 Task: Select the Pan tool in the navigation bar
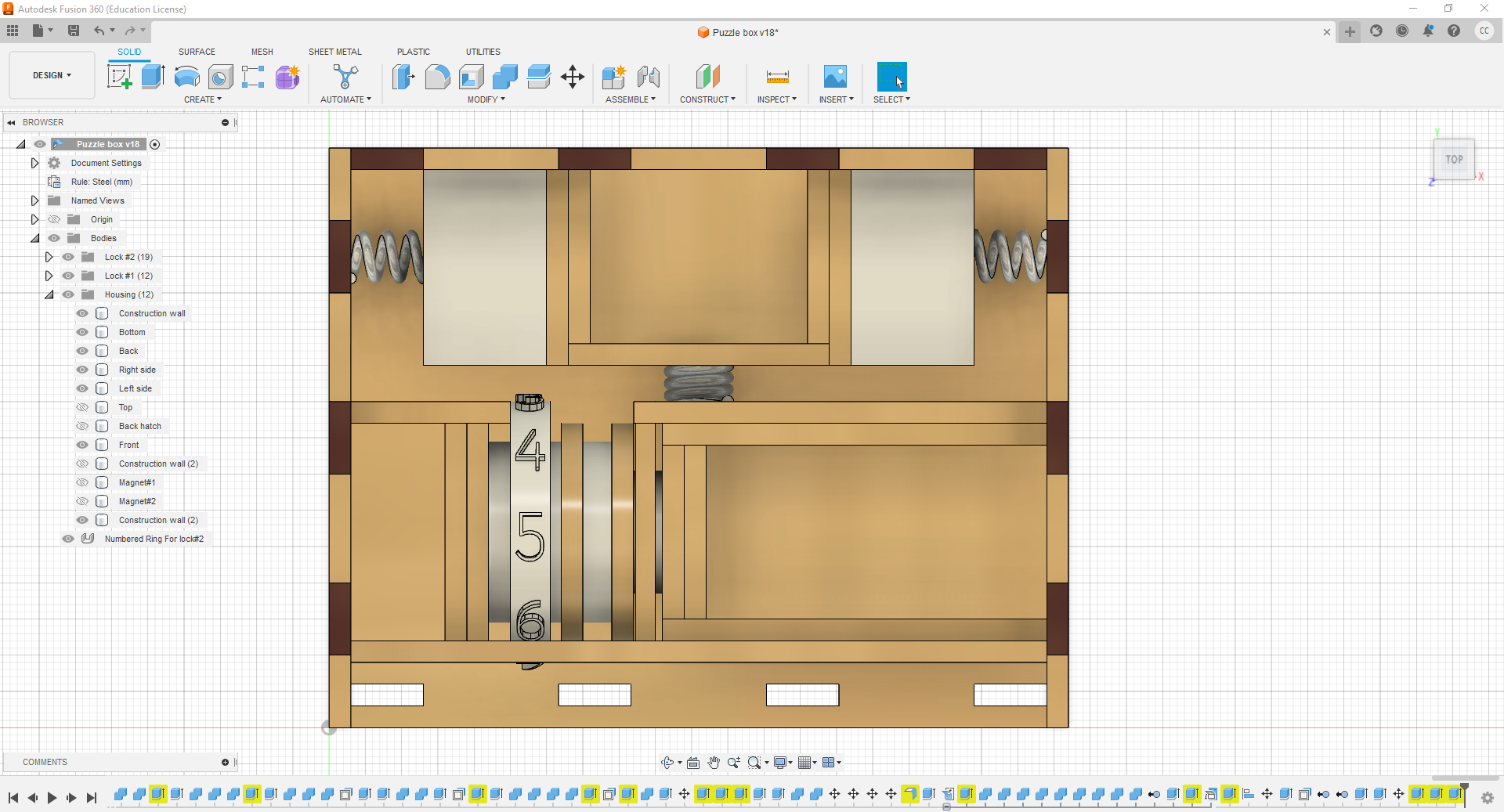click(x=714, y=762)
